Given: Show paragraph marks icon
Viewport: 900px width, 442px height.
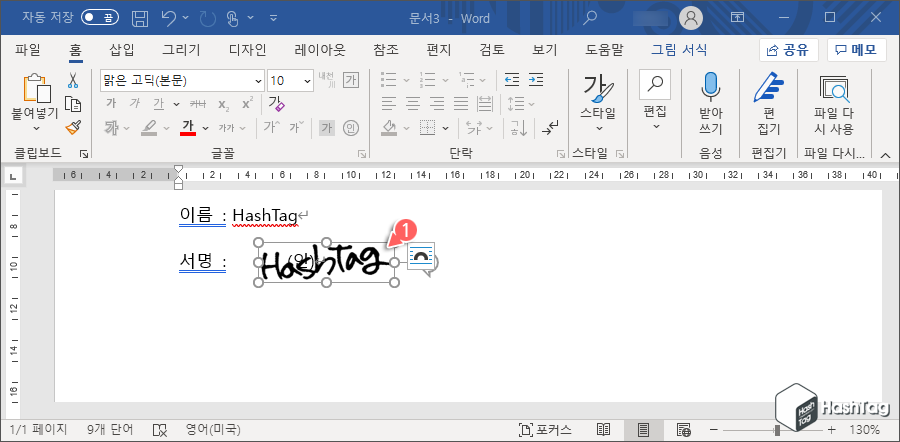Looking at the screenshot, I should [550, 127].
